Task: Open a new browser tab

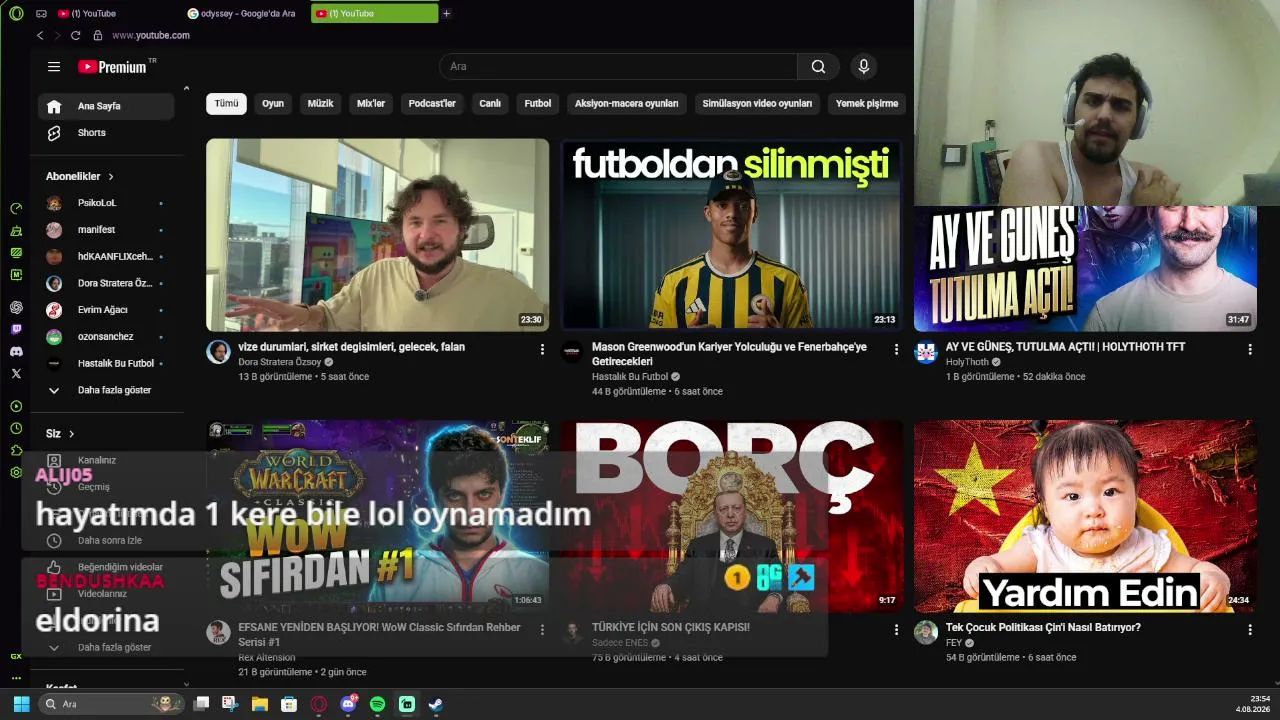Action: (446, 13)
